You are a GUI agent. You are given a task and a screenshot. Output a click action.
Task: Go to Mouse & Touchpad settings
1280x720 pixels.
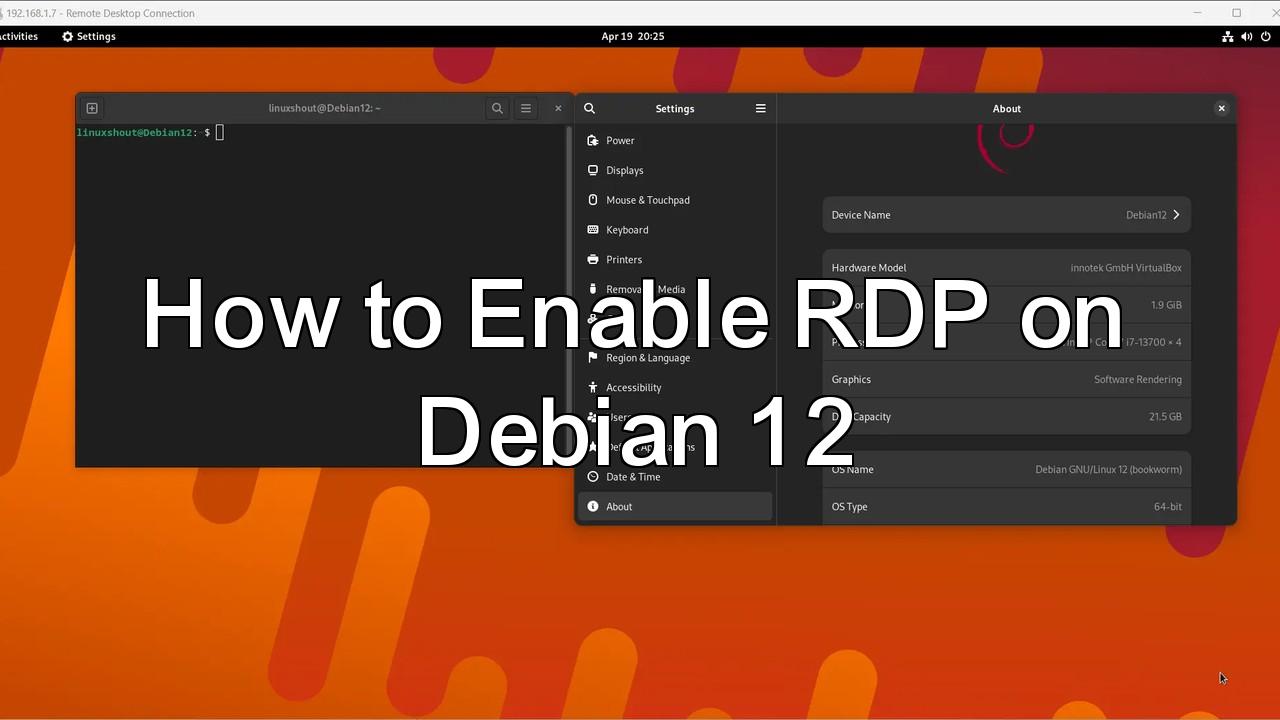(647, 200)
